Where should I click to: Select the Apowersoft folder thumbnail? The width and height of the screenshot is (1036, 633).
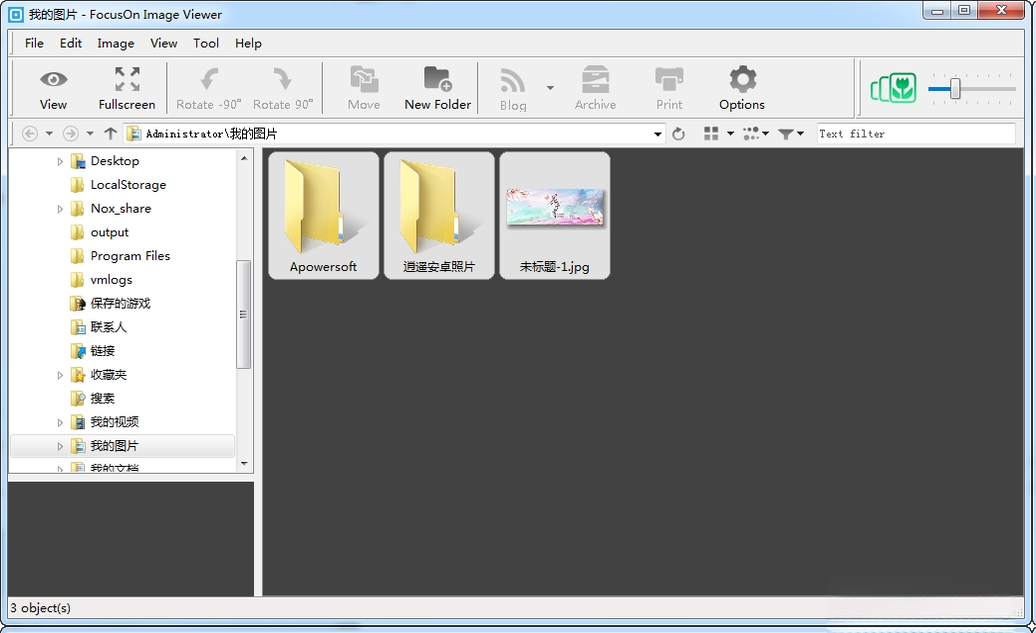point(323,215)
